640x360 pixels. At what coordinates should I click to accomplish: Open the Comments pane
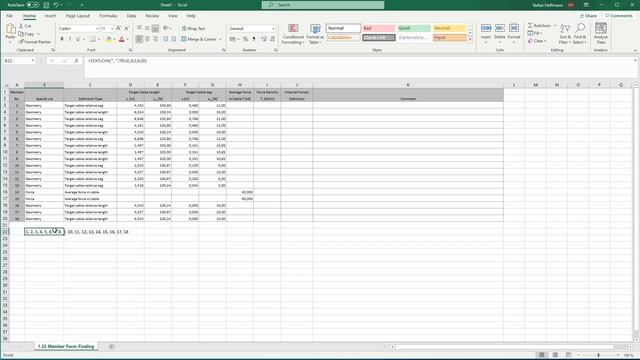tap(619, 16)
